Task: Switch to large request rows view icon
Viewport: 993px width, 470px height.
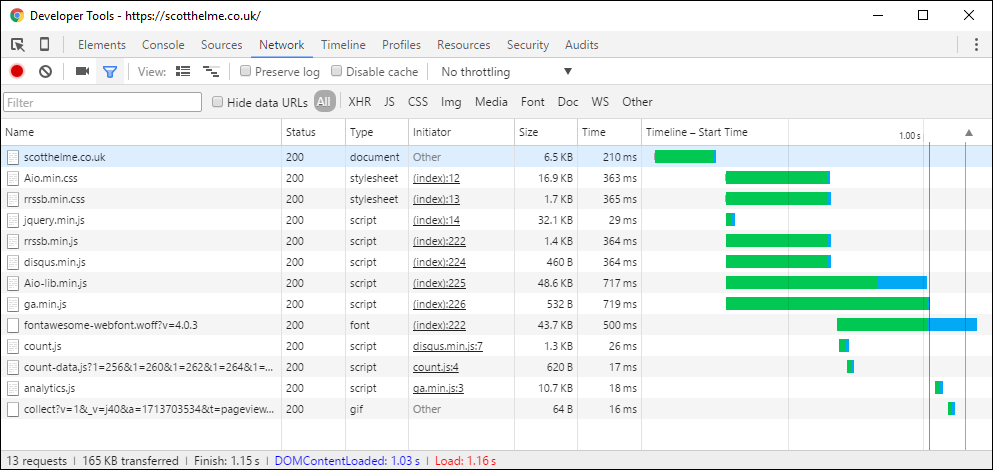Action: (x=183, y=72)
